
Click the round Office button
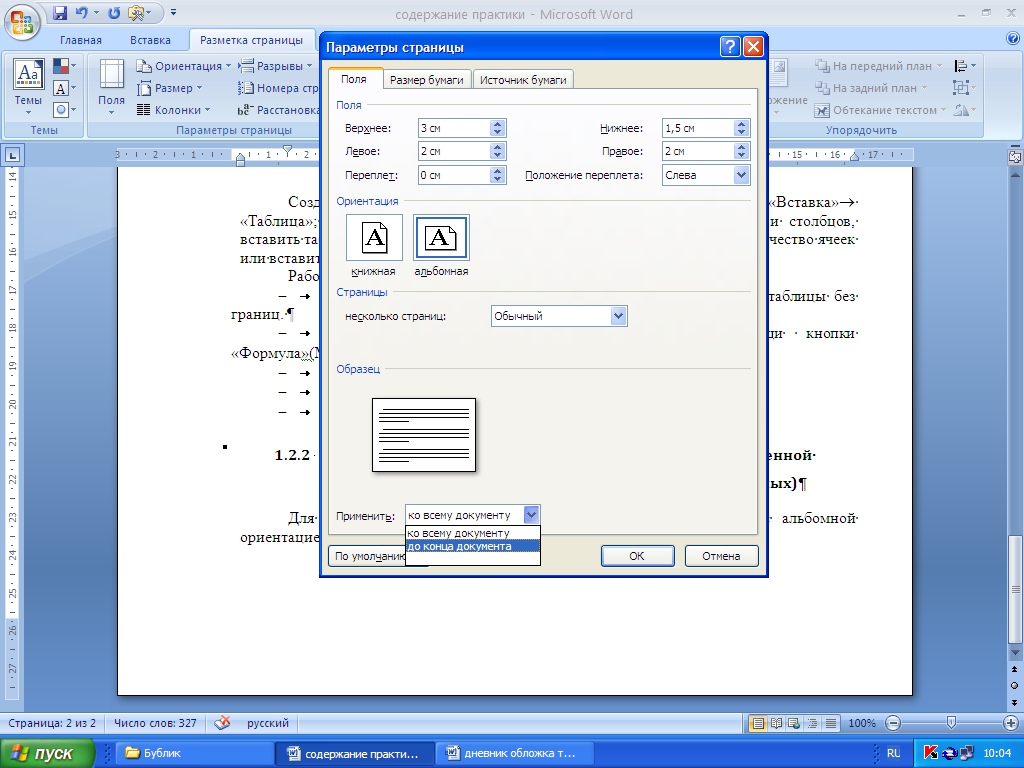coord(21,22)
